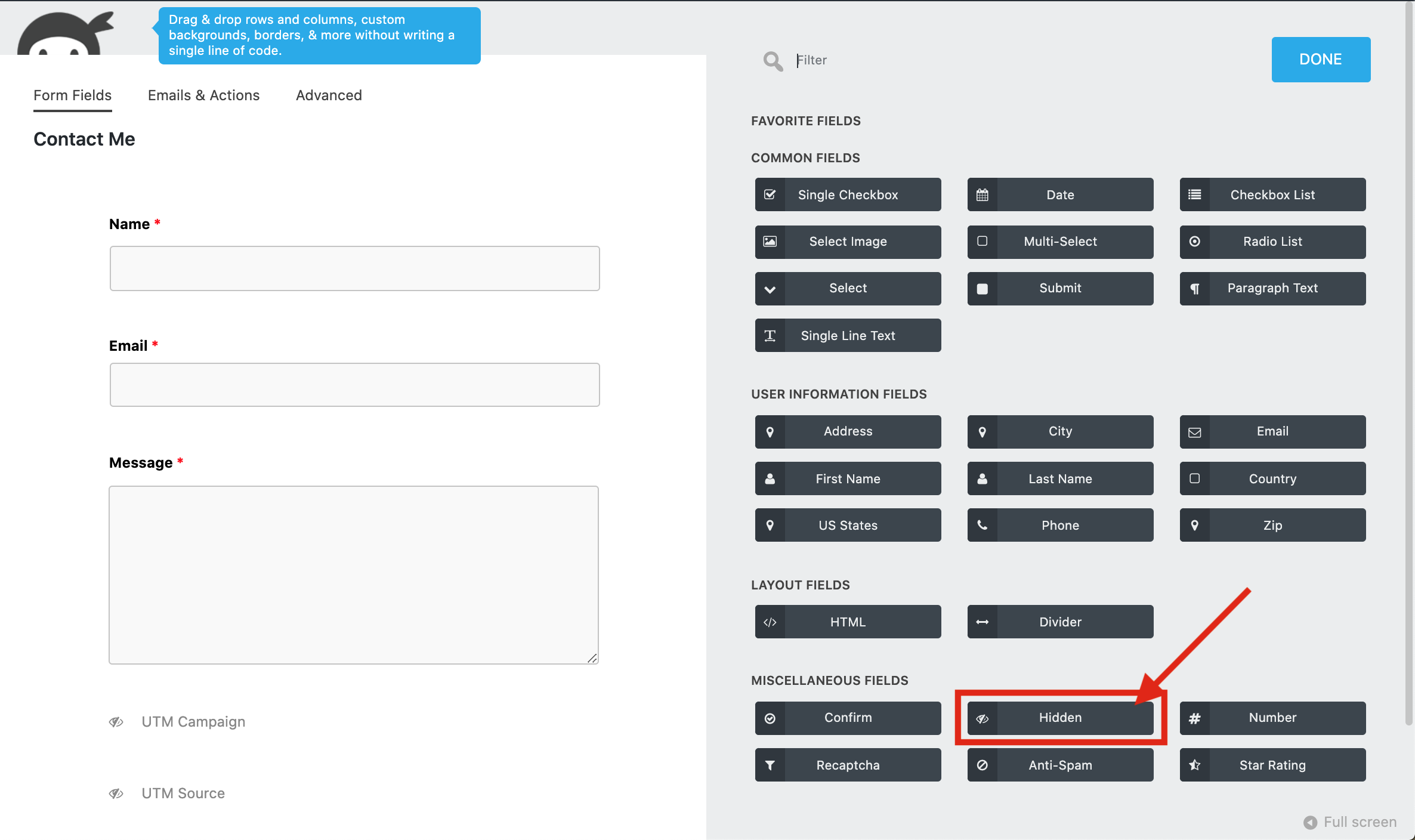Screen dimensions: 1415x840
Task: Click the Recaptcha filter icon
Action: coord(770,765)
